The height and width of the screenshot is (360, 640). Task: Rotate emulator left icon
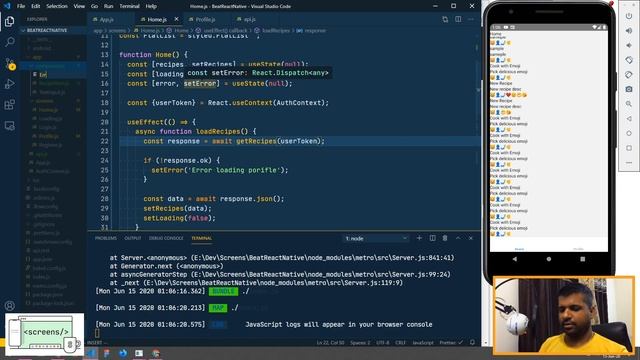click(629, 60)
